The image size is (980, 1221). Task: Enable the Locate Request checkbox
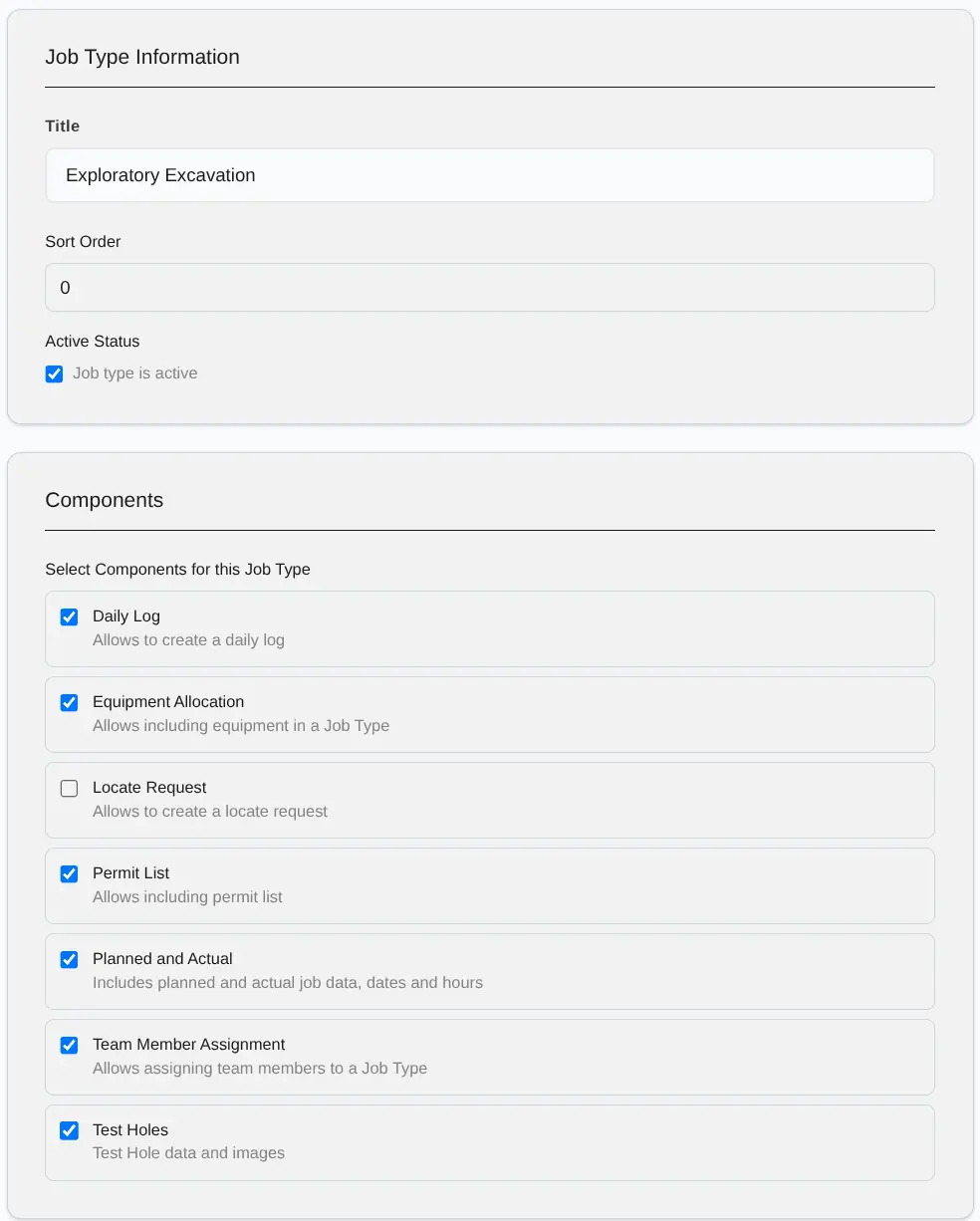69,788
